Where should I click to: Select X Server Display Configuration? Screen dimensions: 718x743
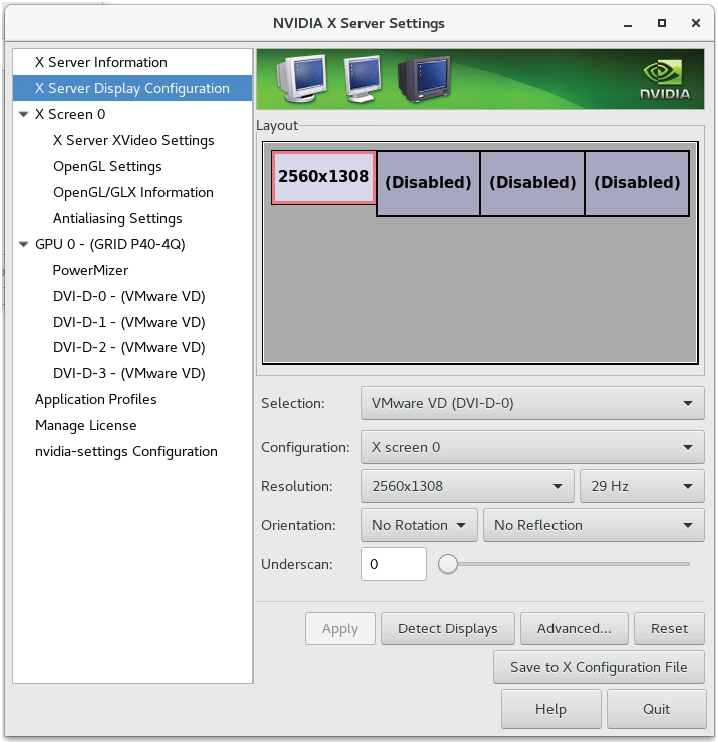click(x=132, y=88)
